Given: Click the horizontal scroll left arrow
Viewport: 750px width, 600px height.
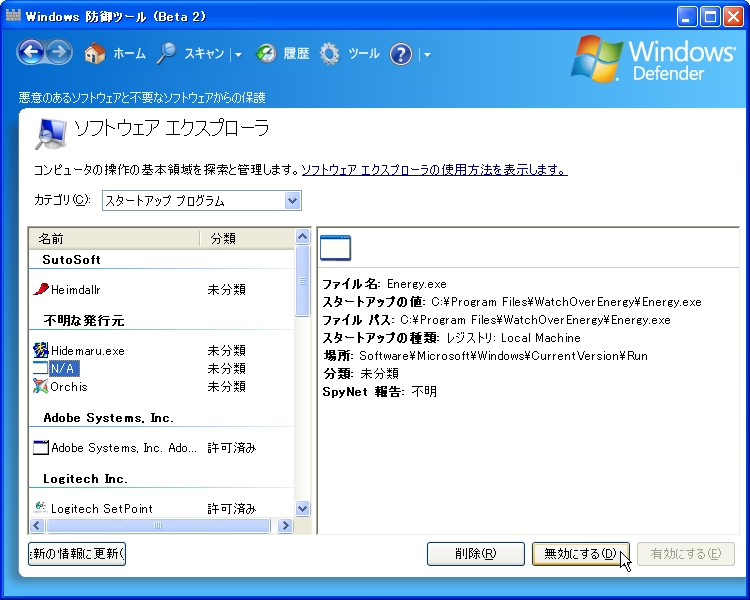Looking at the screenshot, I should 37,525.
